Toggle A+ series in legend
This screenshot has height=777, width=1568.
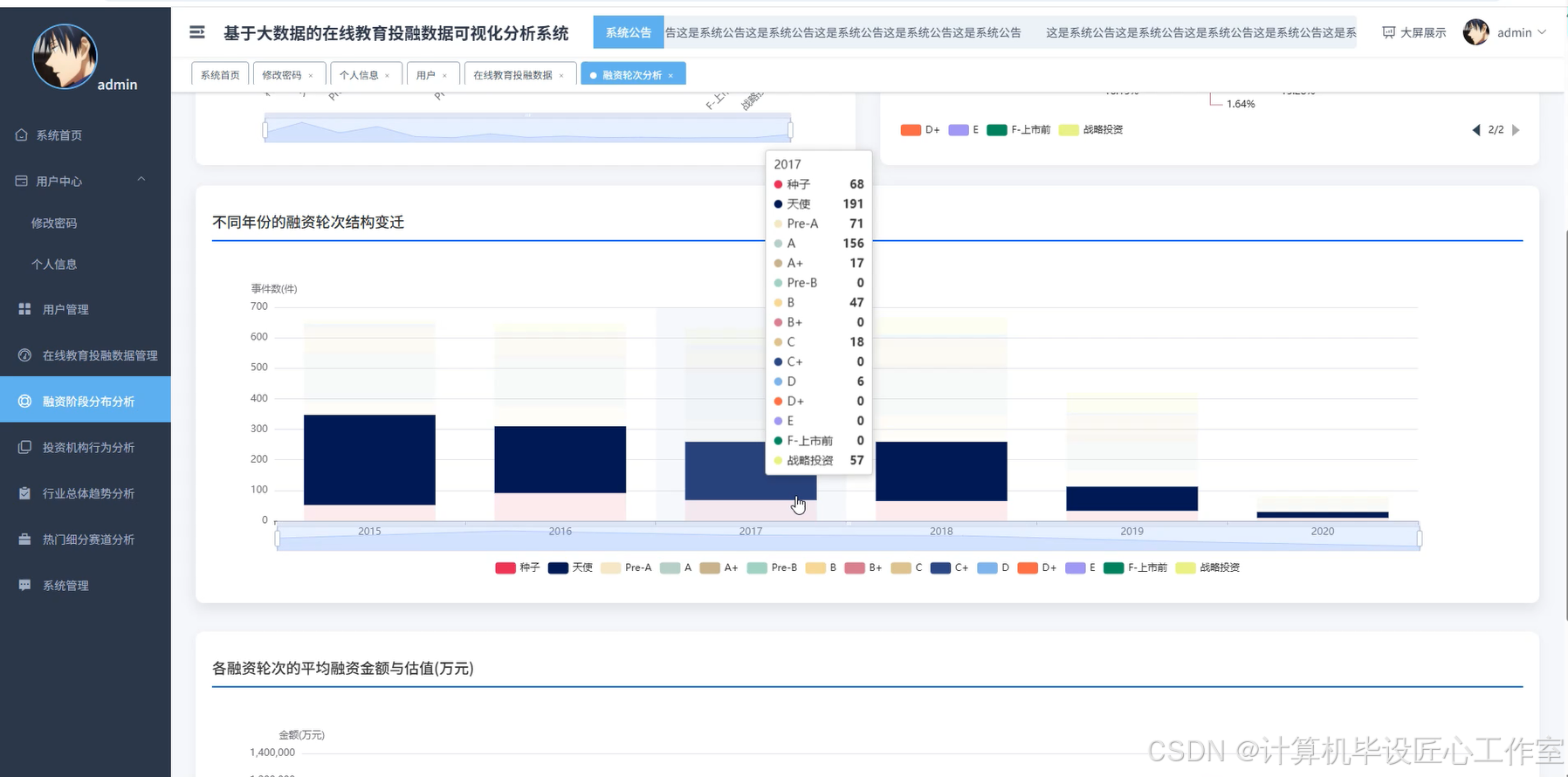[x=719, y=567]
